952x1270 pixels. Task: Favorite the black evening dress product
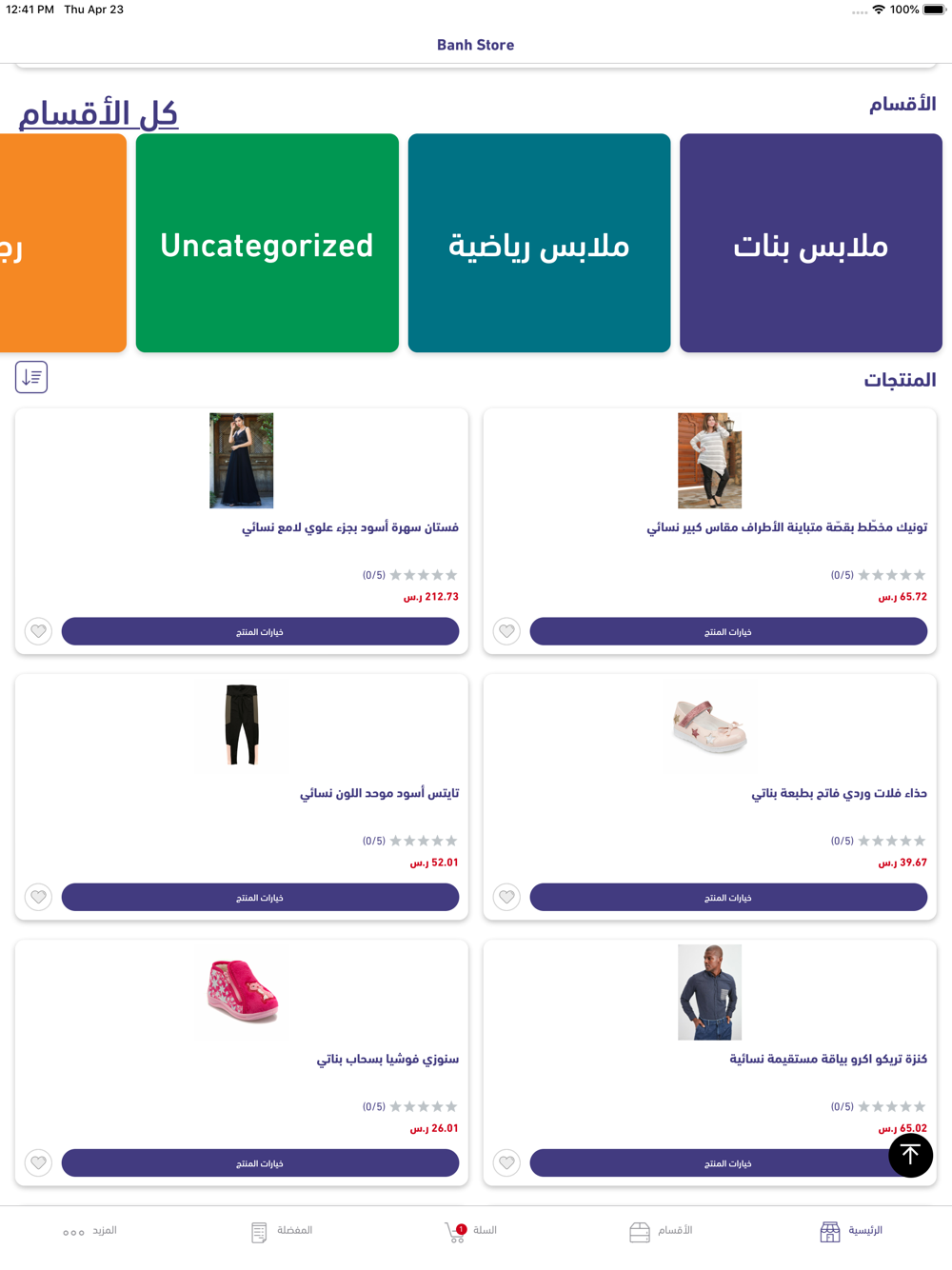38,631
